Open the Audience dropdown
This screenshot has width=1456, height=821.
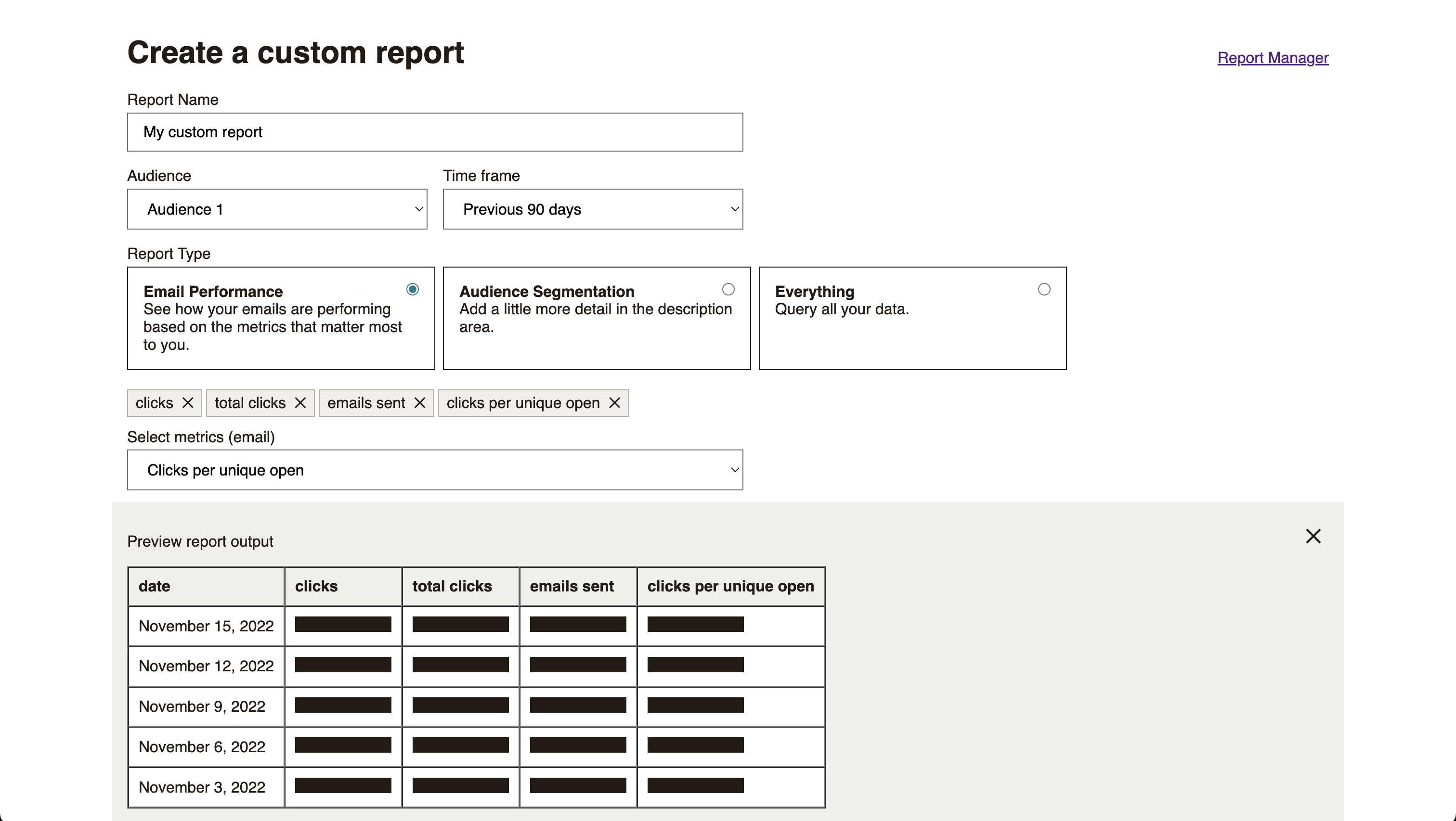pos(277,209)
